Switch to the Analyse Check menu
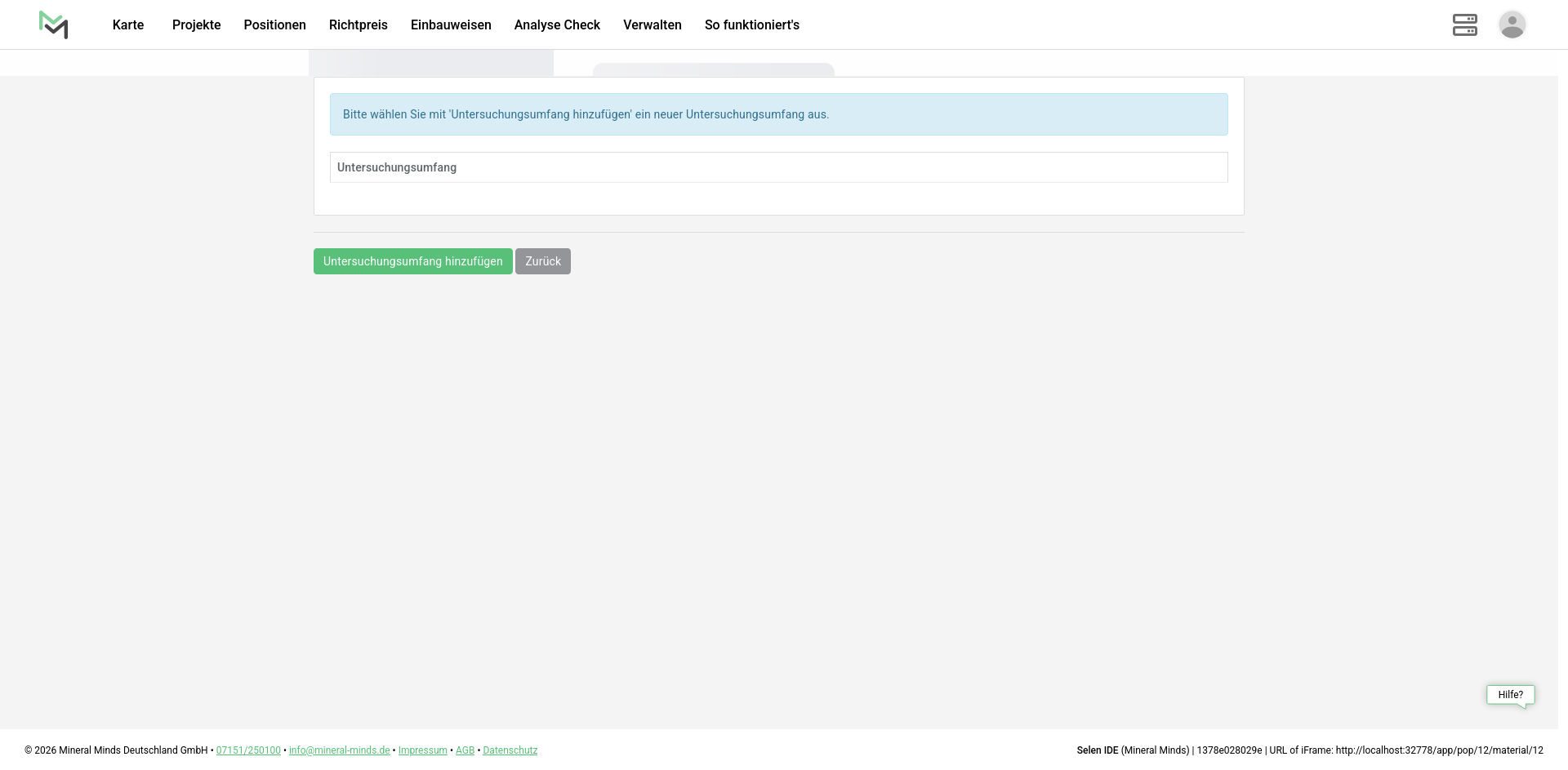 tap(557, 25)
